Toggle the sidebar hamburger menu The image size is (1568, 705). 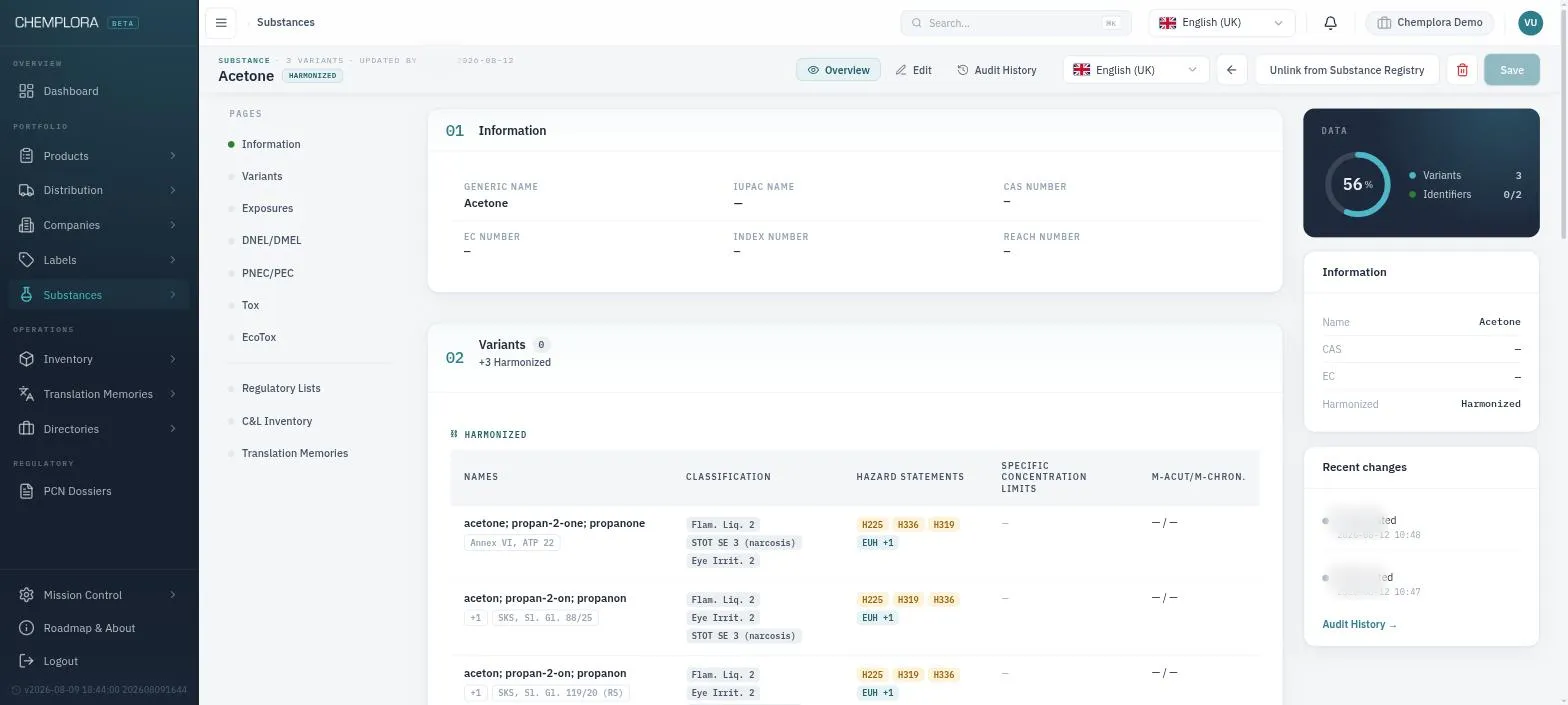pos(221,22)
